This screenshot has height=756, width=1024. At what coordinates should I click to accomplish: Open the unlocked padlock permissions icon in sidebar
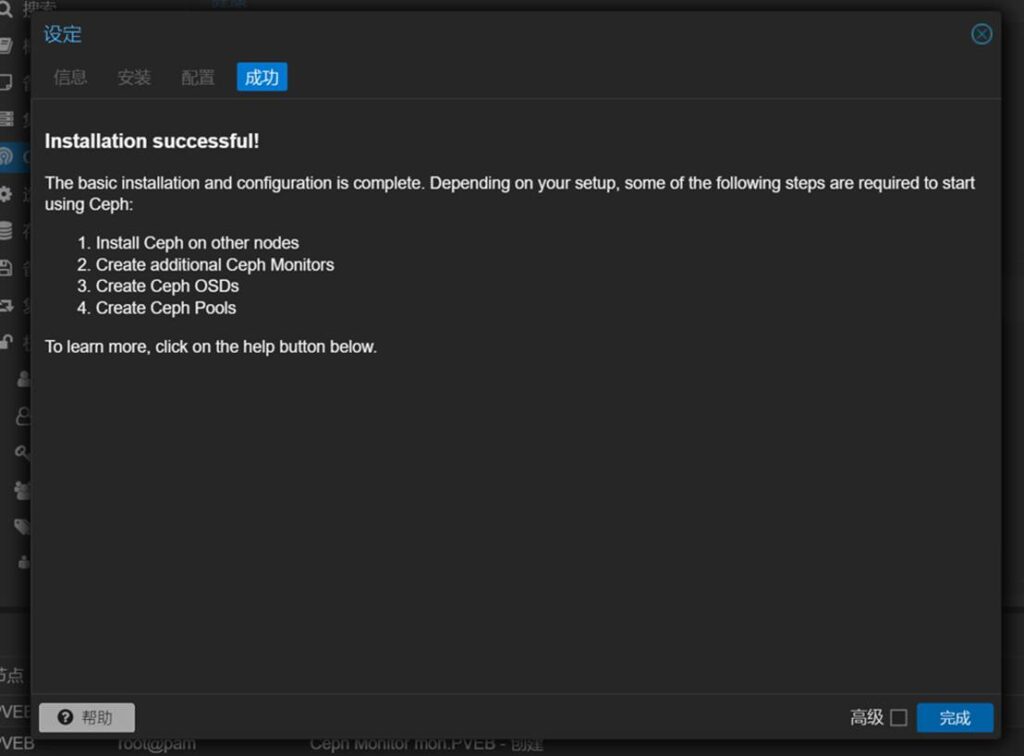pos(6,341)
